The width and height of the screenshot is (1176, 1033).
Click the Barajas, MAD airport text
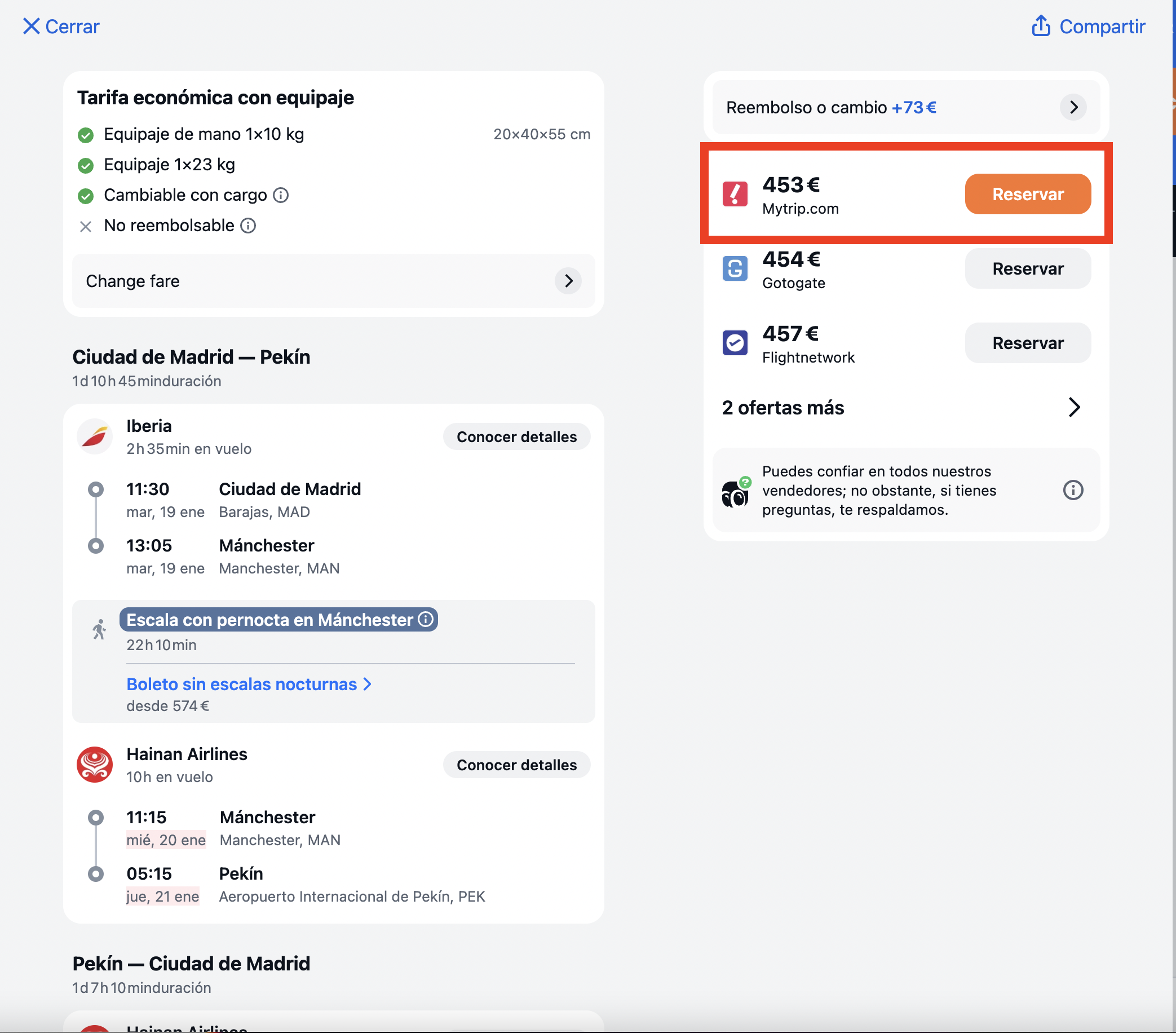coord(264,512)
